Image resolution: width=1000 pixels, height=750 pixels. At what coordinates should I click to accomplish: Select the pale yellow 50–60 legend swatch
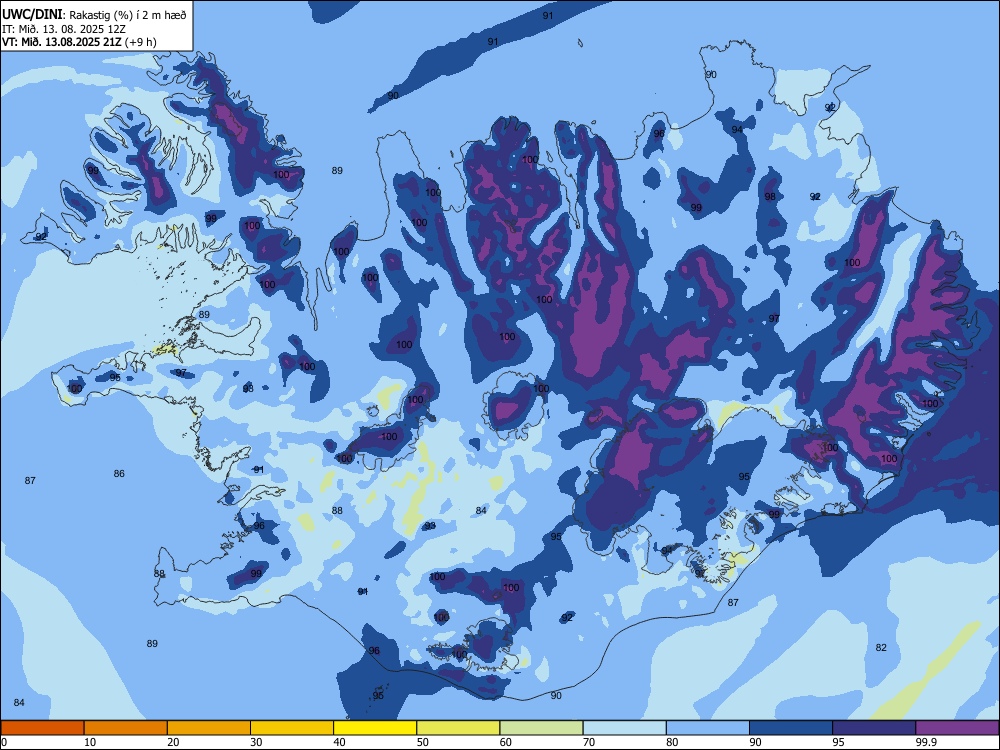pyautogui.click(x=459, y=728)
